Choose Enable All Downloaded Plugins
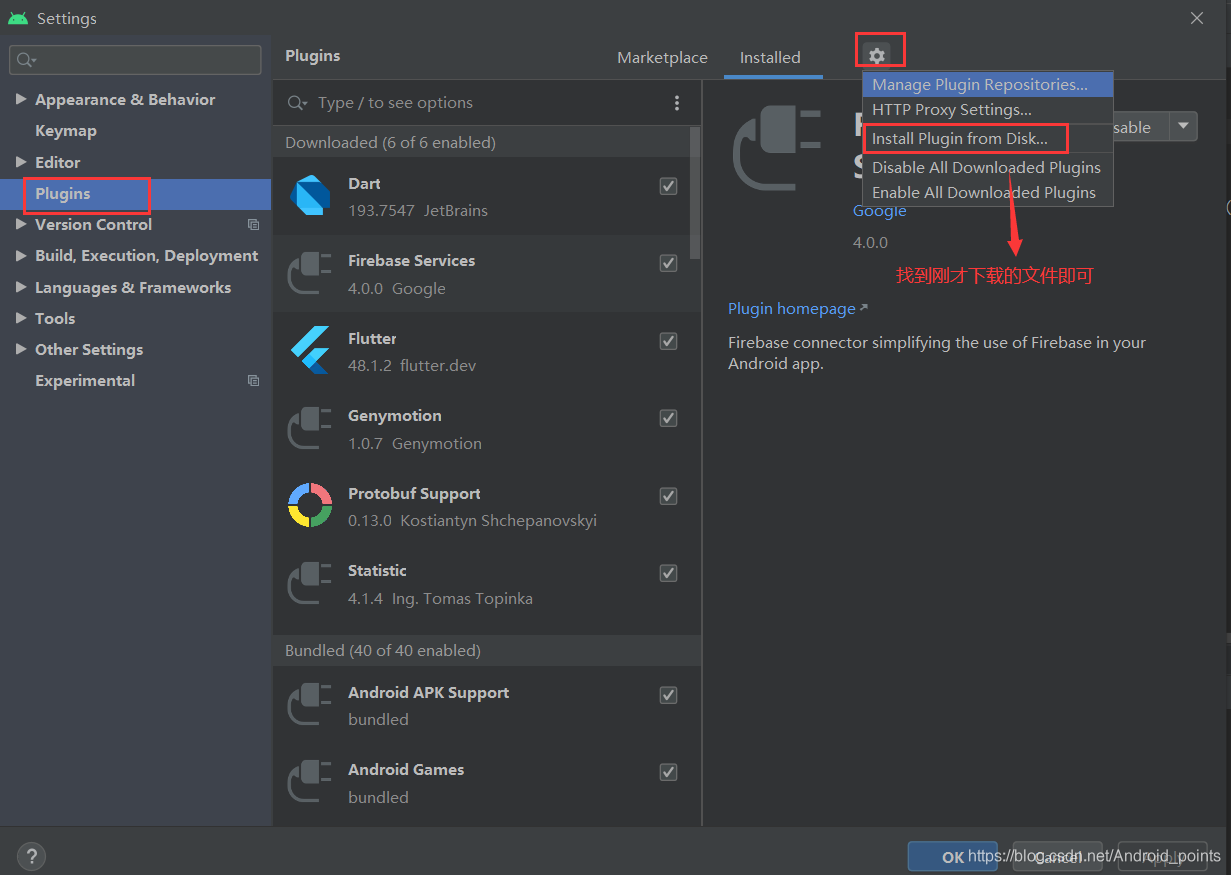This screenshot has height=875, width=1231. tap(988, 193)
